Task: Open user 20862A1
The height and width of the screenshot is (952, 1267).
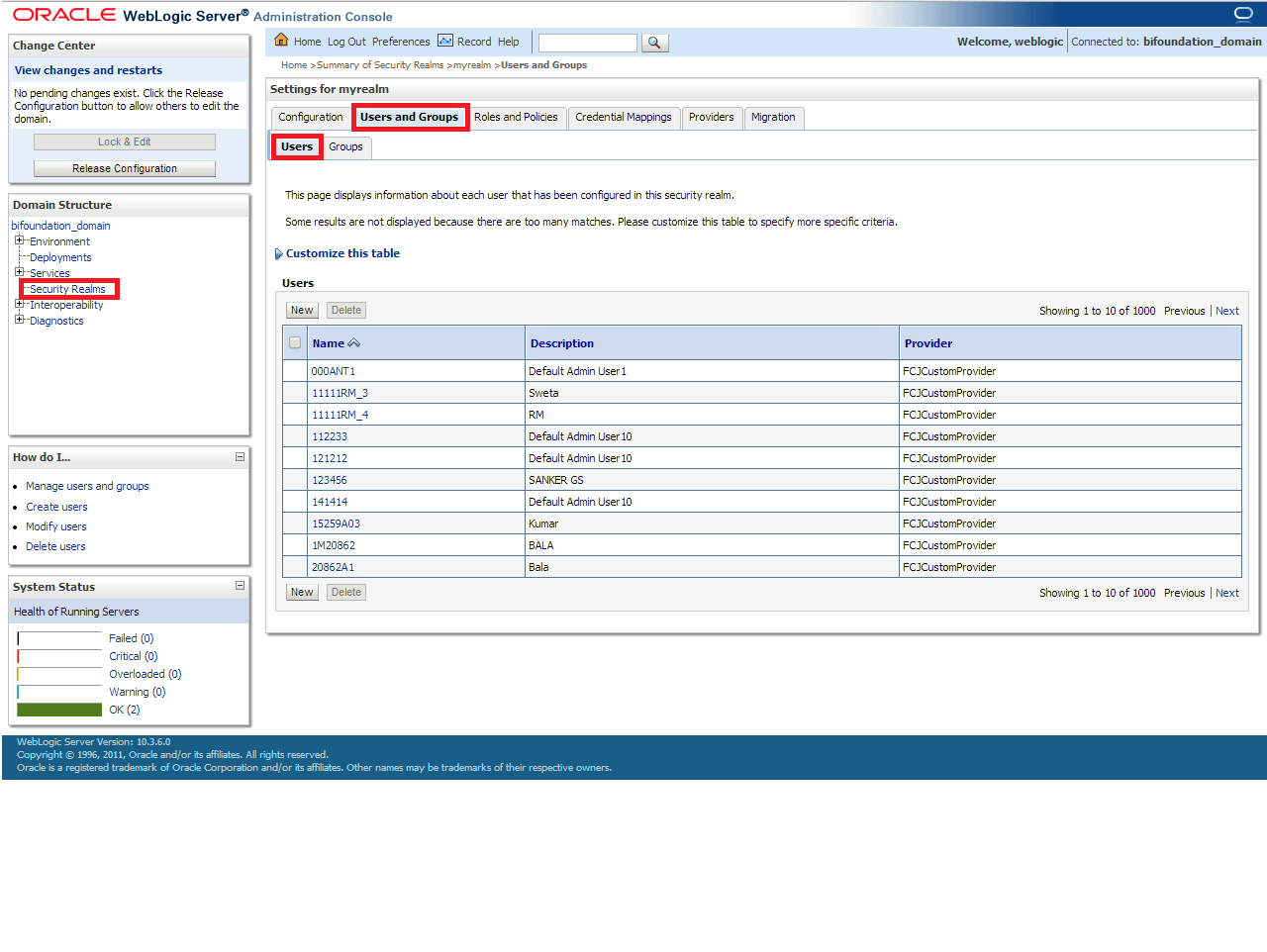Action: [x=333, y=567]
